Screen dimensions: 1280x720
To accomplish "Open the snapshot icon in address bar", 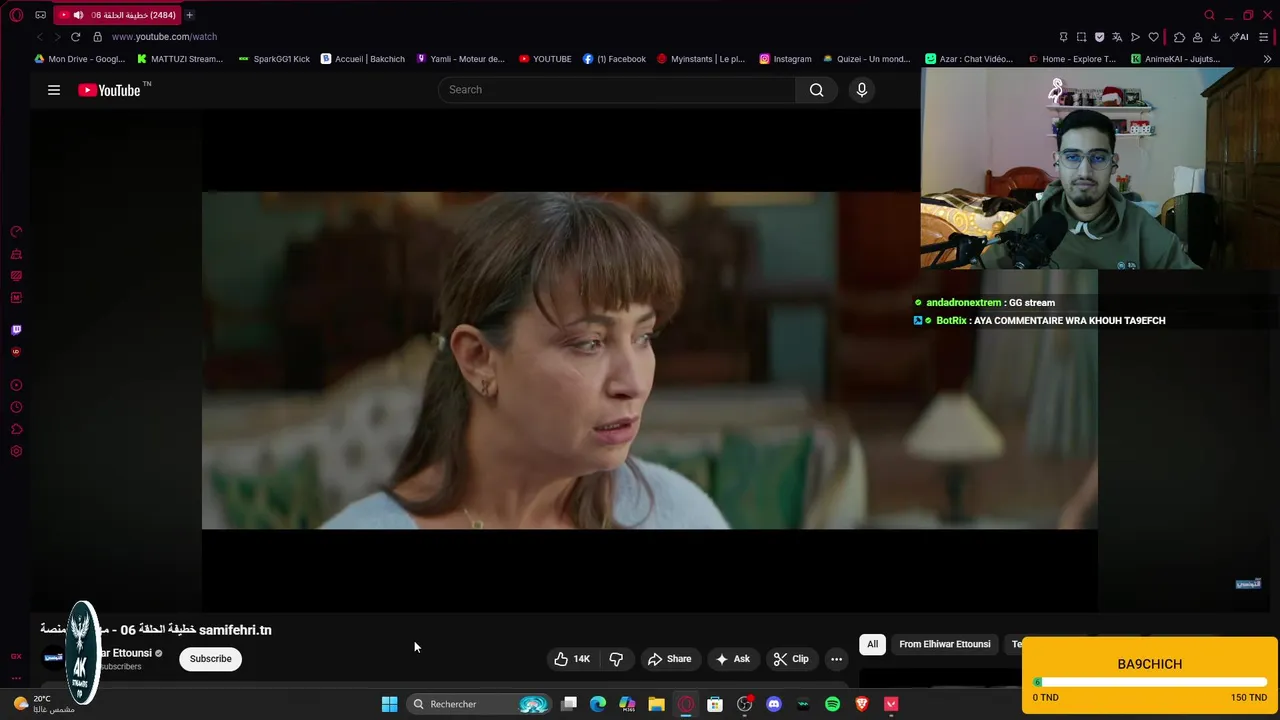I will pyautogui.click(x=1081, y=37).
